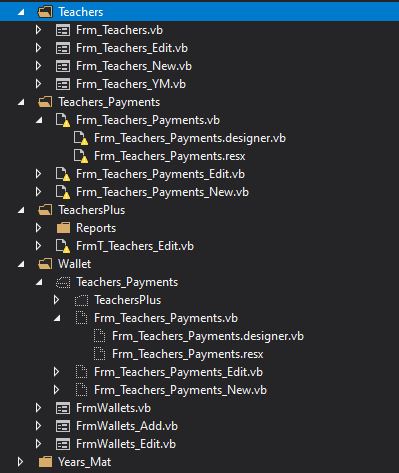399x473 pixels.
Task: Click the Years_Mat folder icon
Action: point(45,462)
